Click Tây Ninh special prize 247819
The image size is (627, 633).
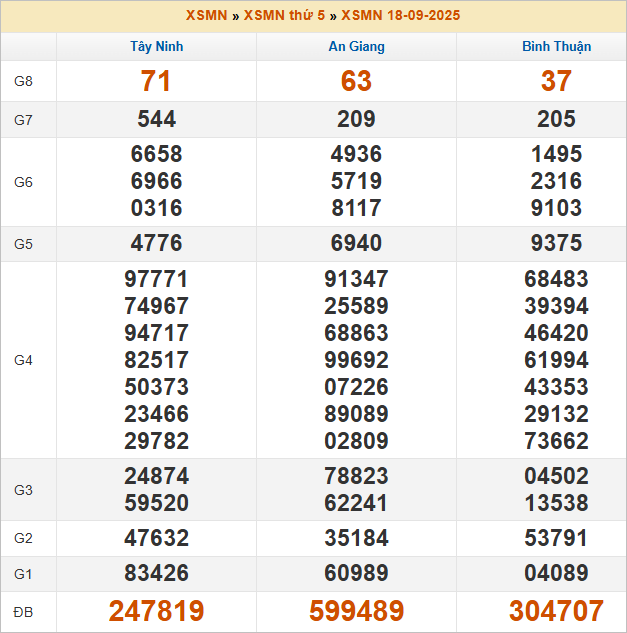(156, 611)
